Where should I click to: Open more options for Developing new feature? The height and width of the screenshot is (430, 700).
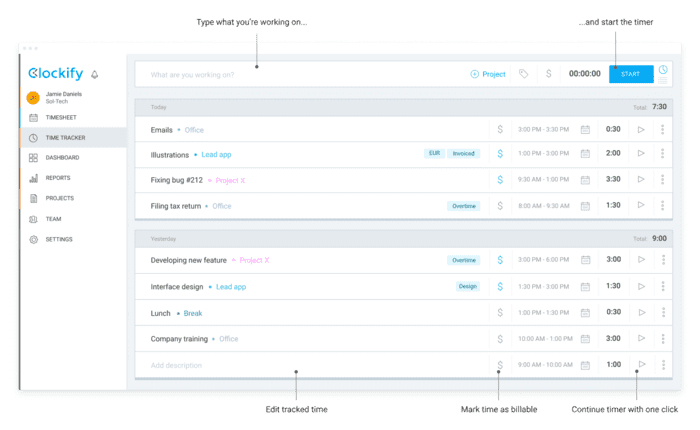point(663,259)
